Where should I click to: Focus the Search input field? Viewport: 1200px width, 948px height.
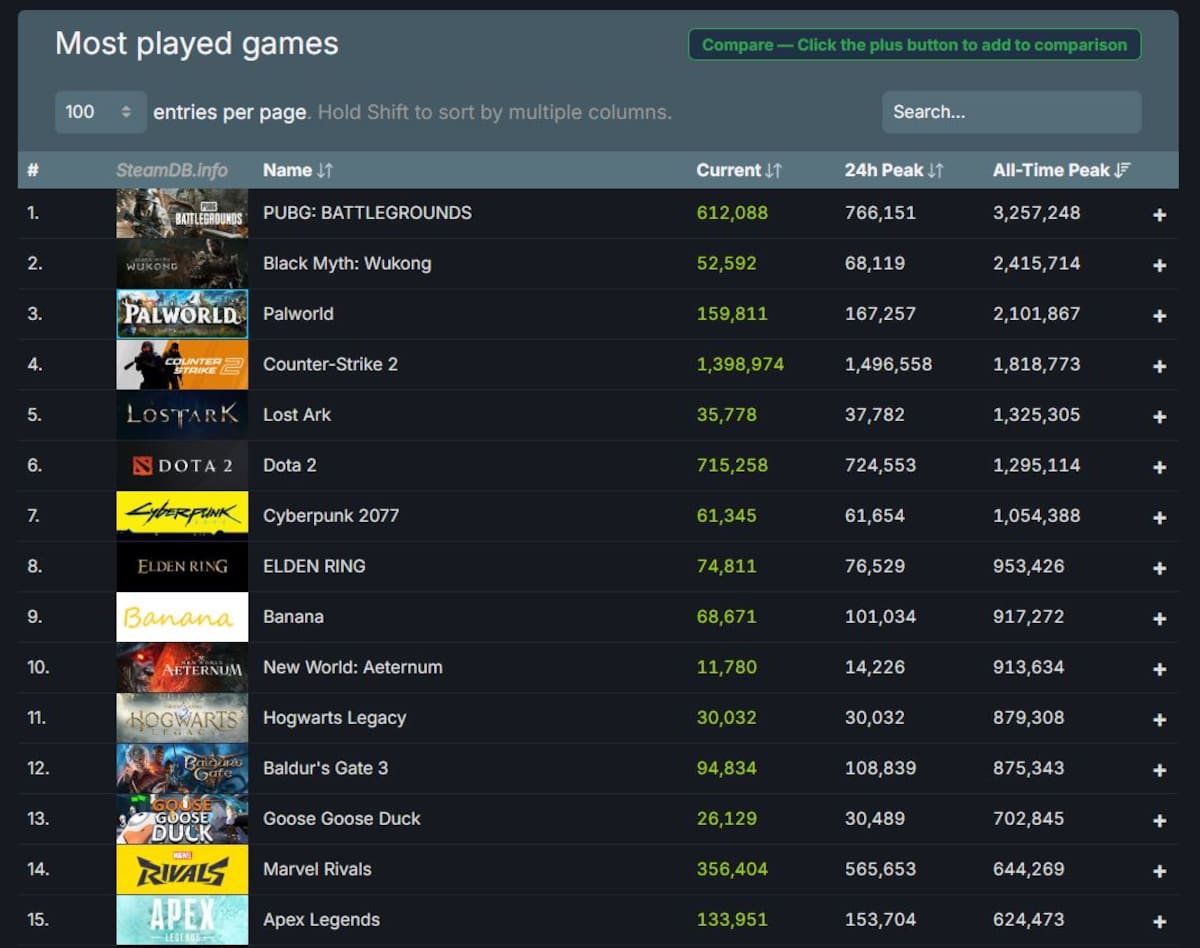1011,112
